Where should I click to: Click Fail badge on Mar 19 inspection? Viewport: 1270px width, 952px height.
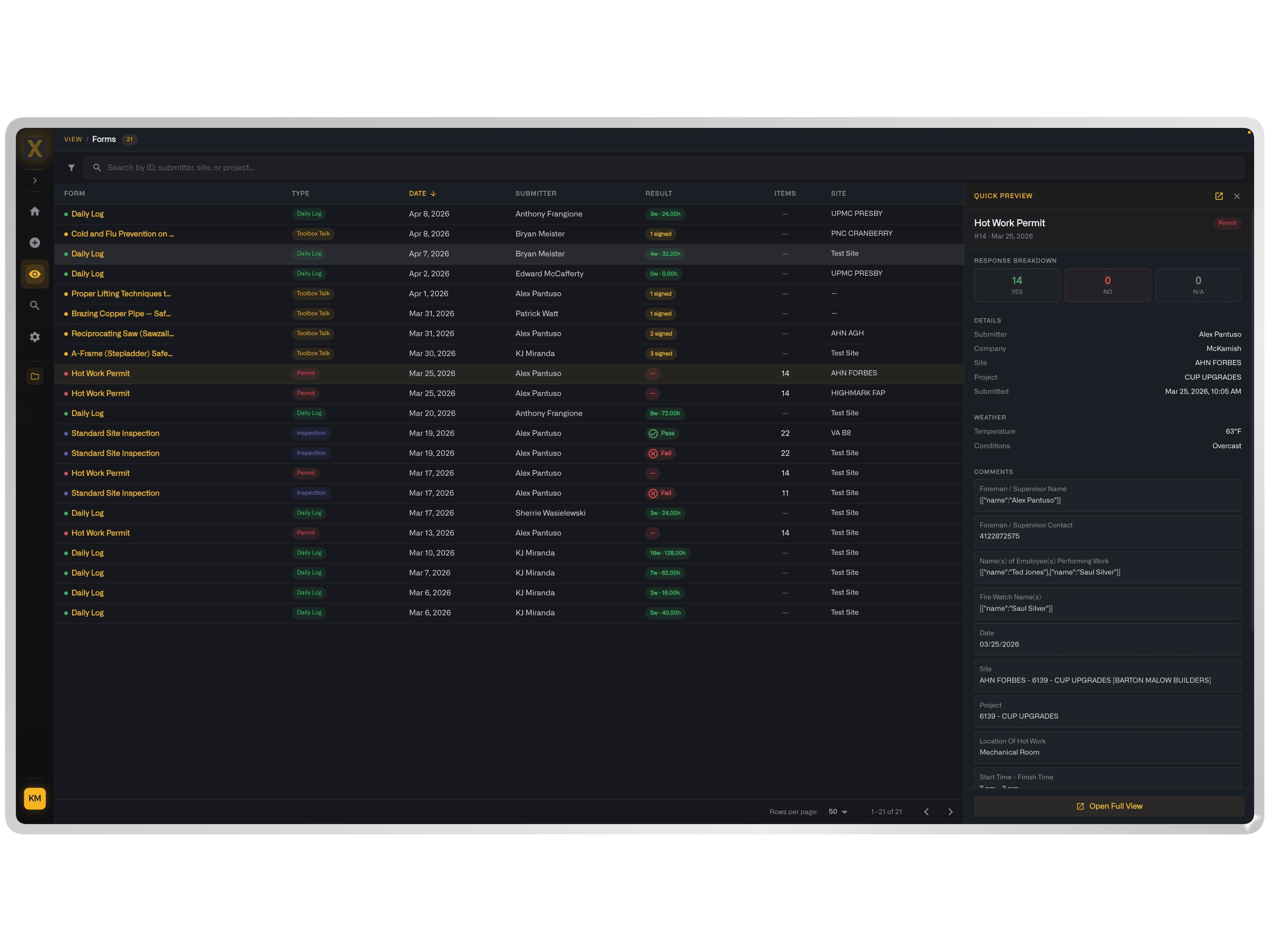coord(660,453)
